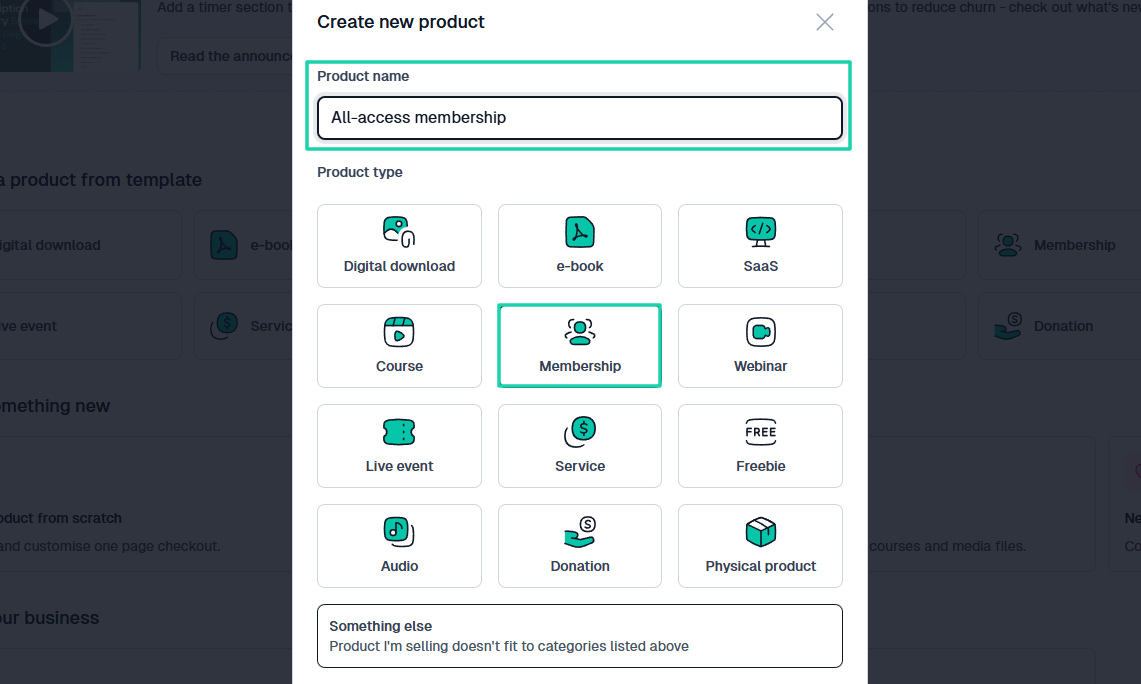
Task: Select the Webinar product type icon
Action: point(760,332)
